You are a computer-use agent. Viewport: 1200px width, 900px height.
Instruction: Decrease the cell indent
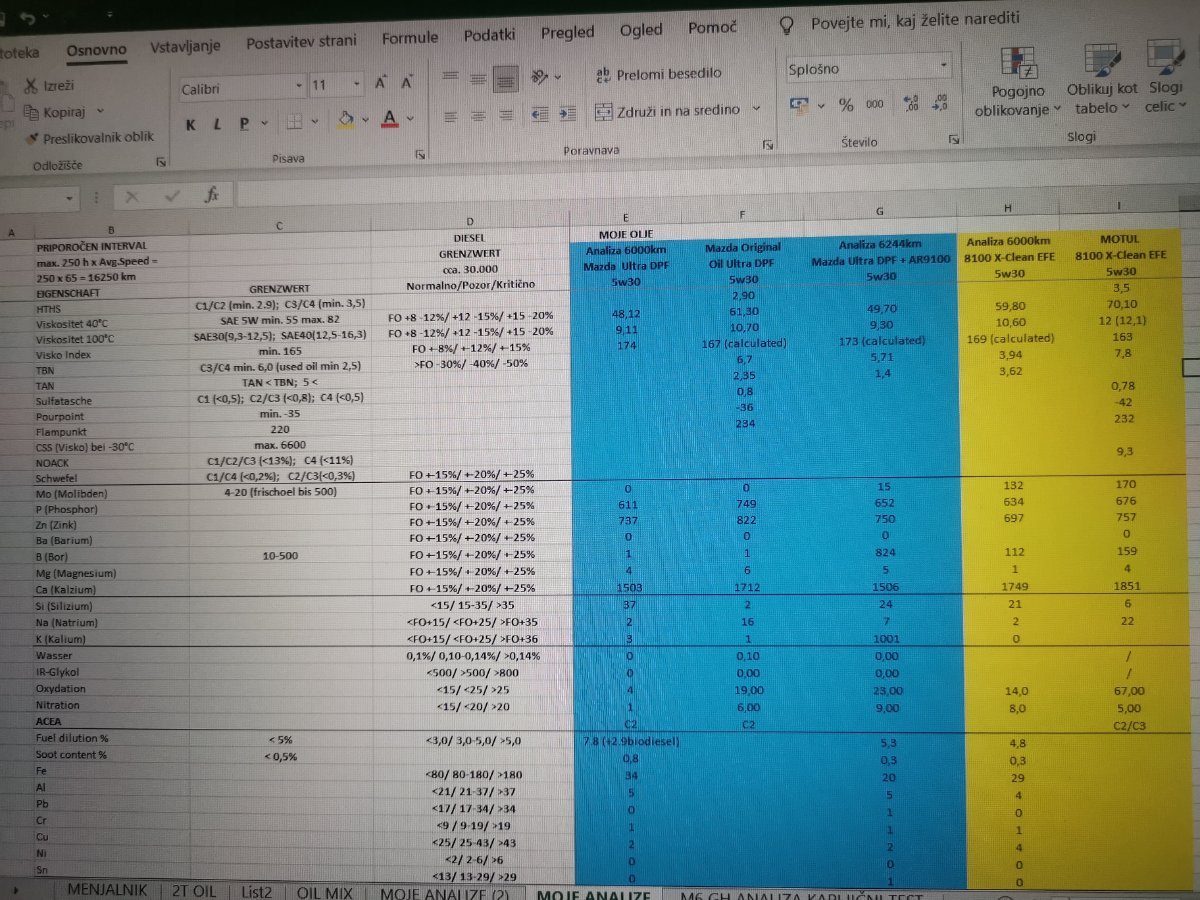[x=541, y=113]
